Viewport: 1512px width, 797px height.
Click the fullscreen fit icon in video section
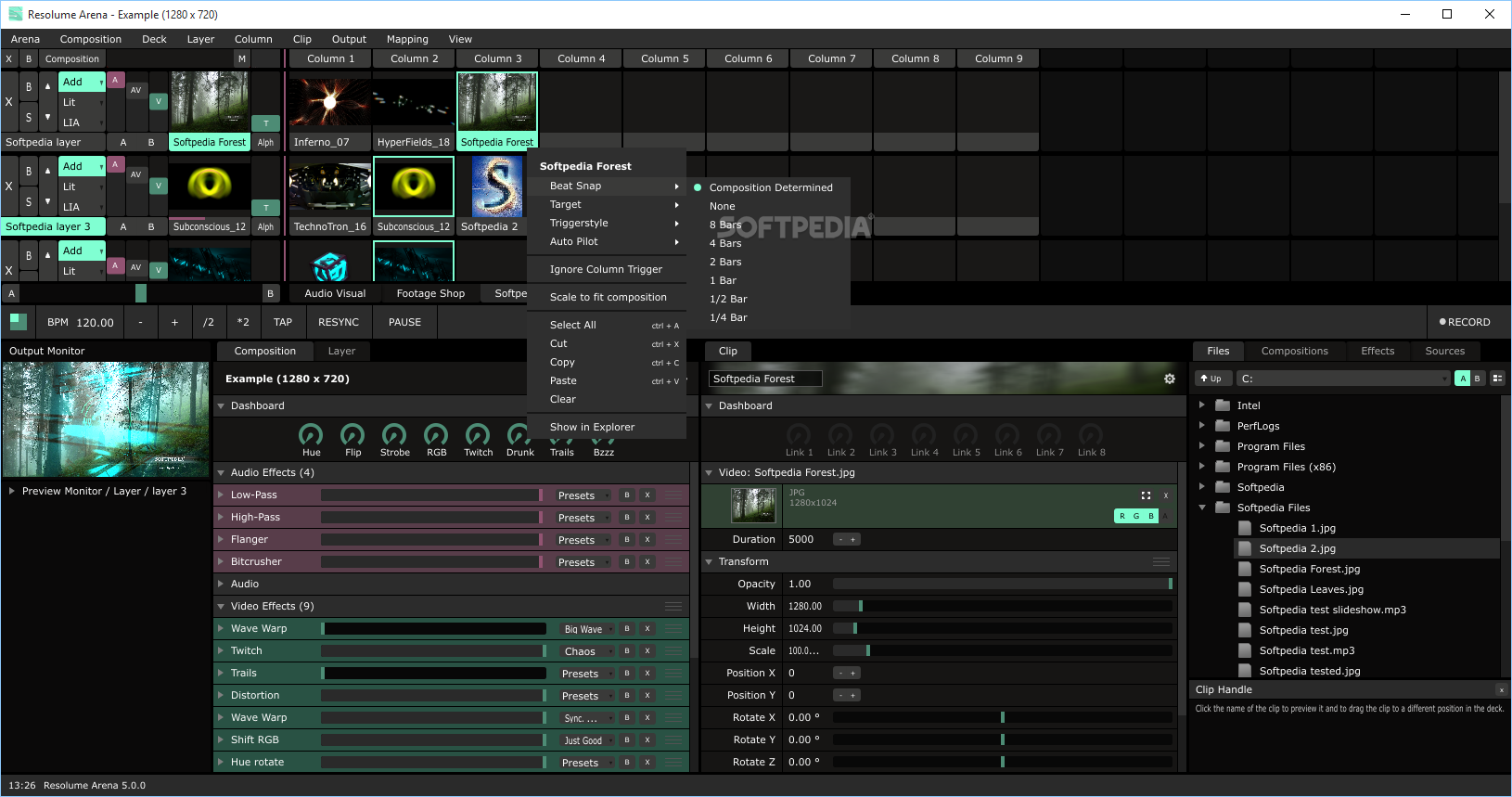(x=1146, y=495)
